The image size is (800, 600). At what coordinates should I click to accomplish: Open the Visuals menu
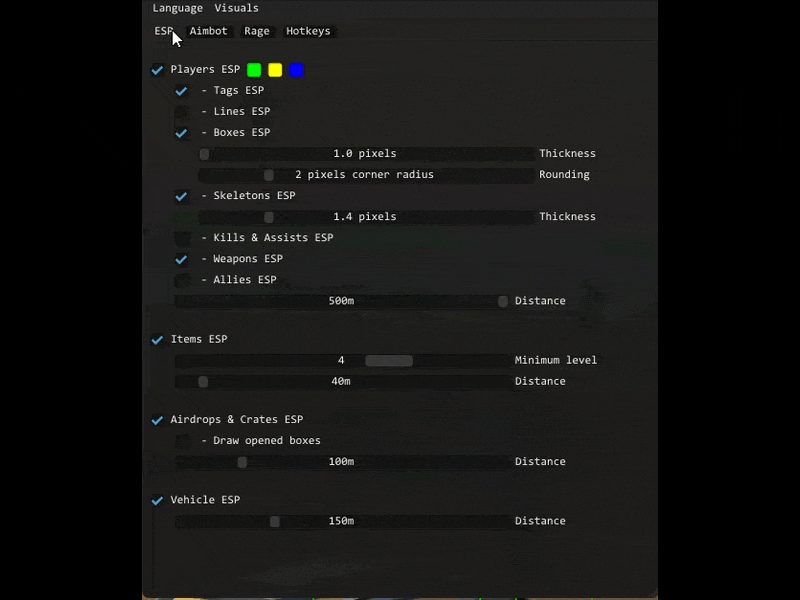[x=236, y=8]
